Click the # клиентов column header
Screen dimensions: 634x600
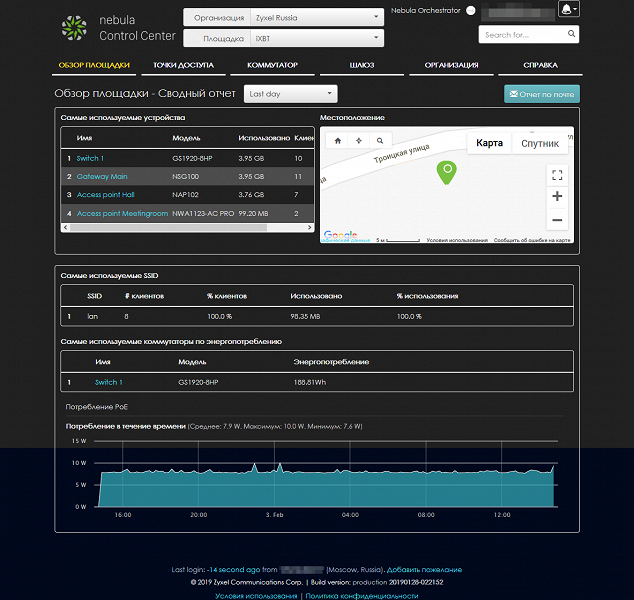pyautogui.click(x=144, y=296)
